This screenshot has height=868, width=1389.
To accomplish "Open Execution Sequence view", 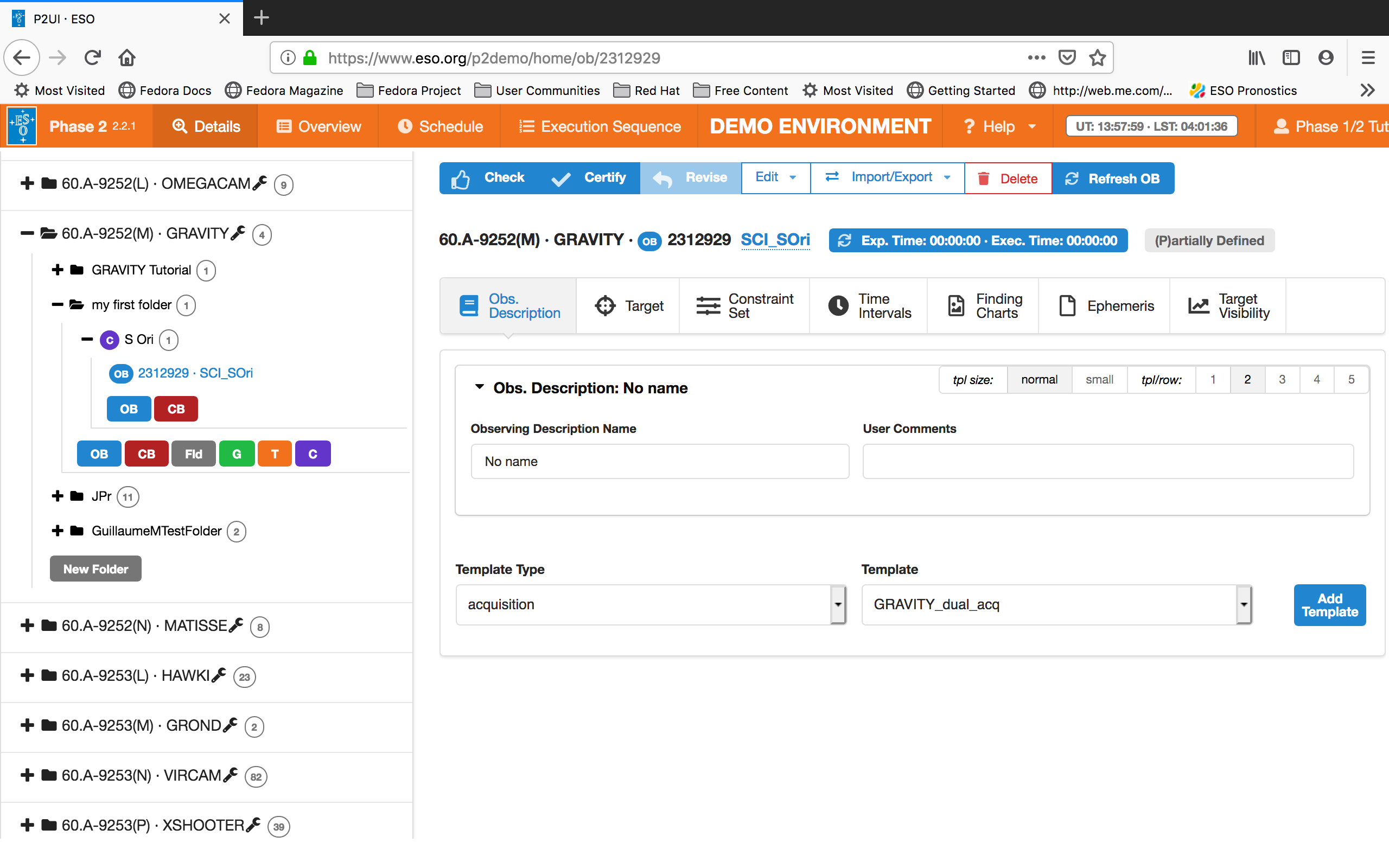I will click(599, 126).
